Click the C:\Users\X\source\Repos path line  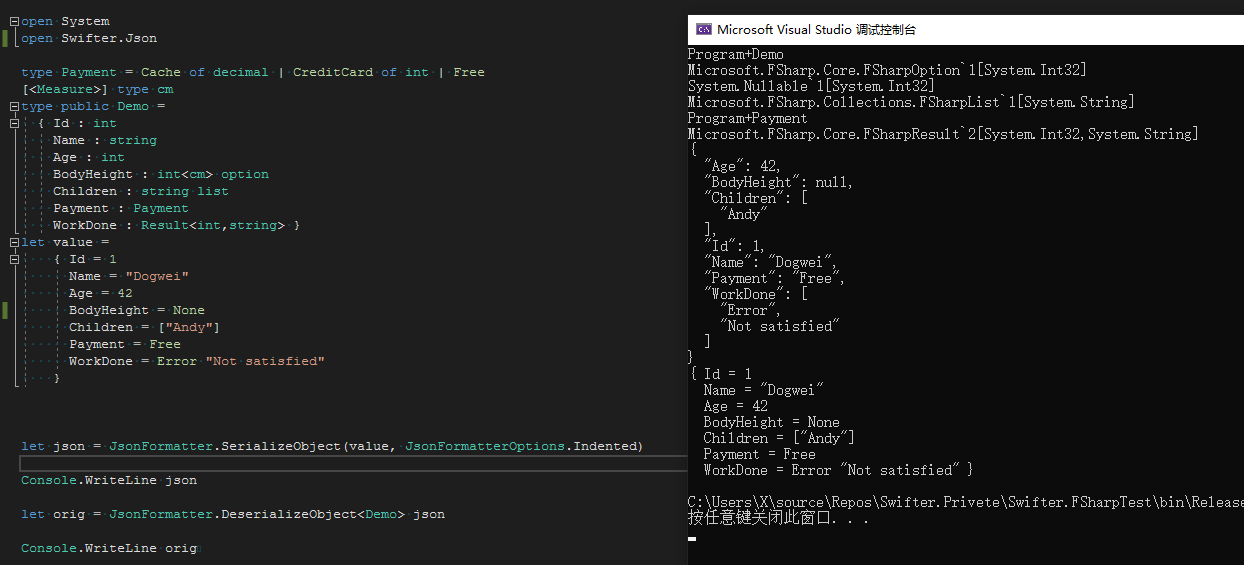coord(966,502)
